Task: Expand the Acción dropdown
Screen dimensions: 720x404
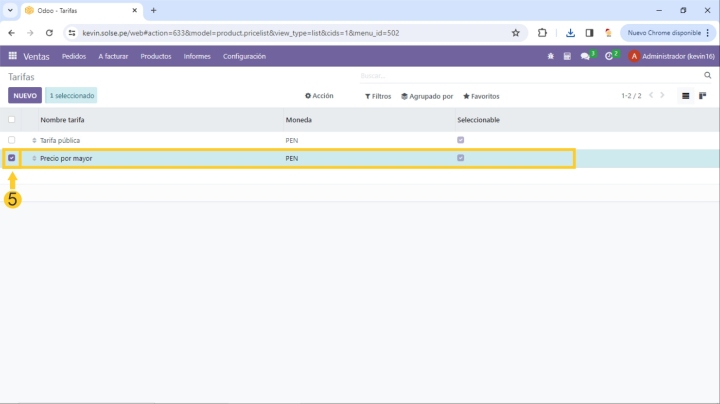Action: (x=319, y=96)
